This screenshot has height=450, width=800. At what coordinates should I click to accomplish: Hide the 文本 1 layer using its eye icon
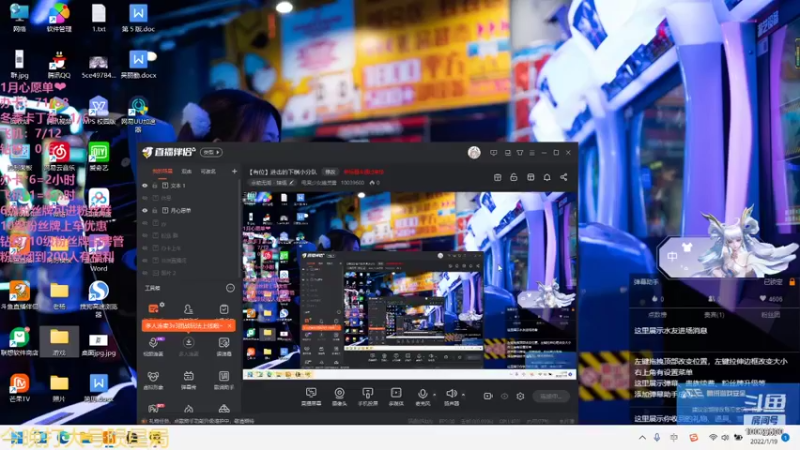point(145,186)
